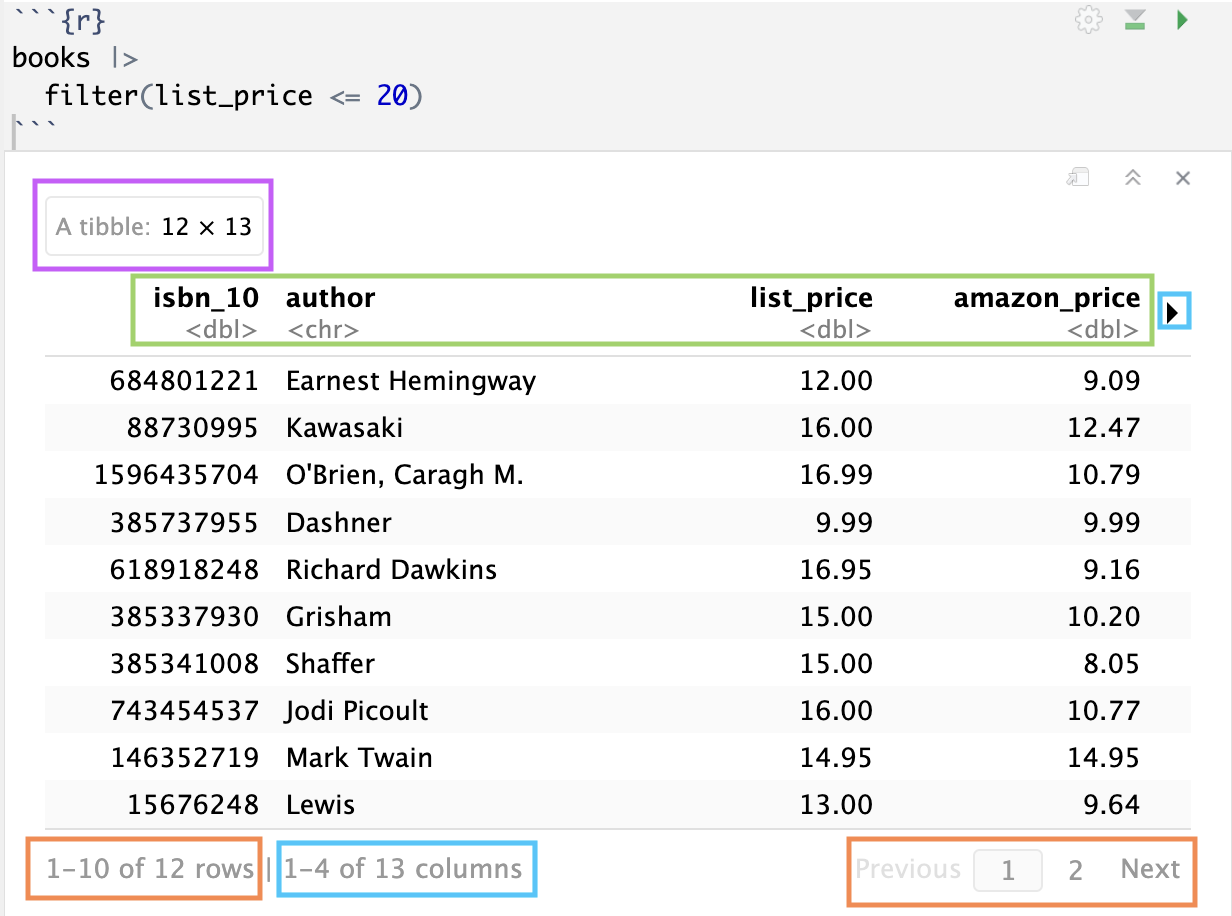Click the '1-4 of 13 columns' indicator

(x=403, y=869)
